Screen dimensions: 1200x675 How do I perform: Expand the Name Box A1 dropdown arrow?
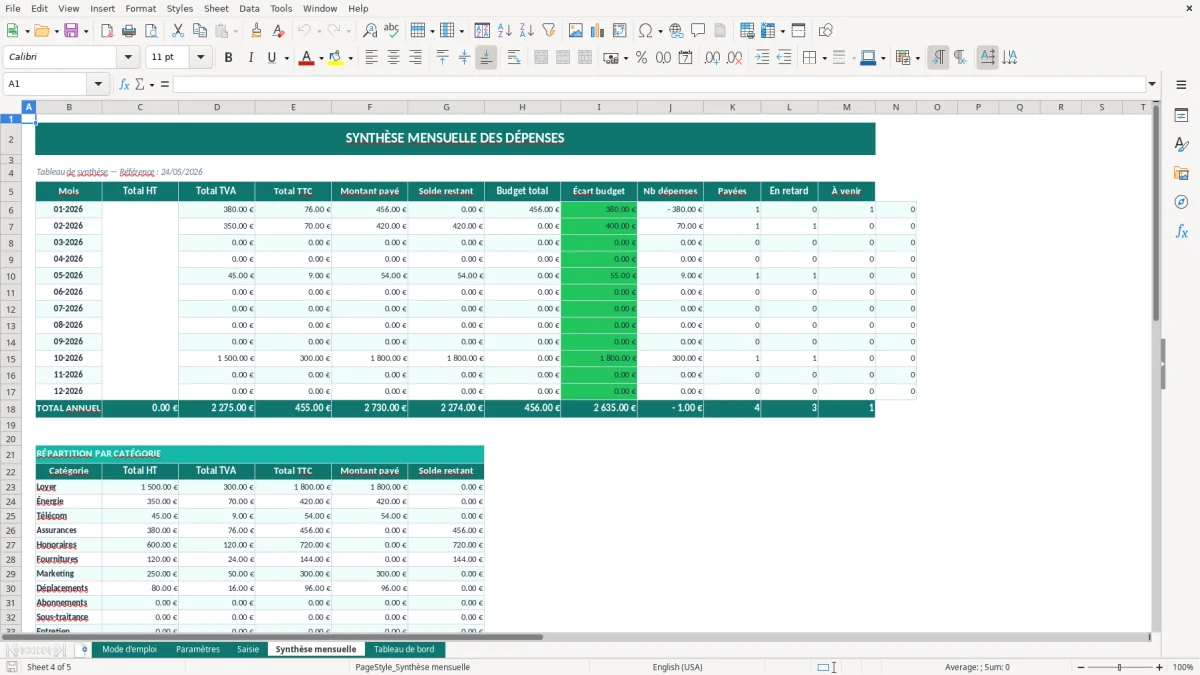coord(98,84)
